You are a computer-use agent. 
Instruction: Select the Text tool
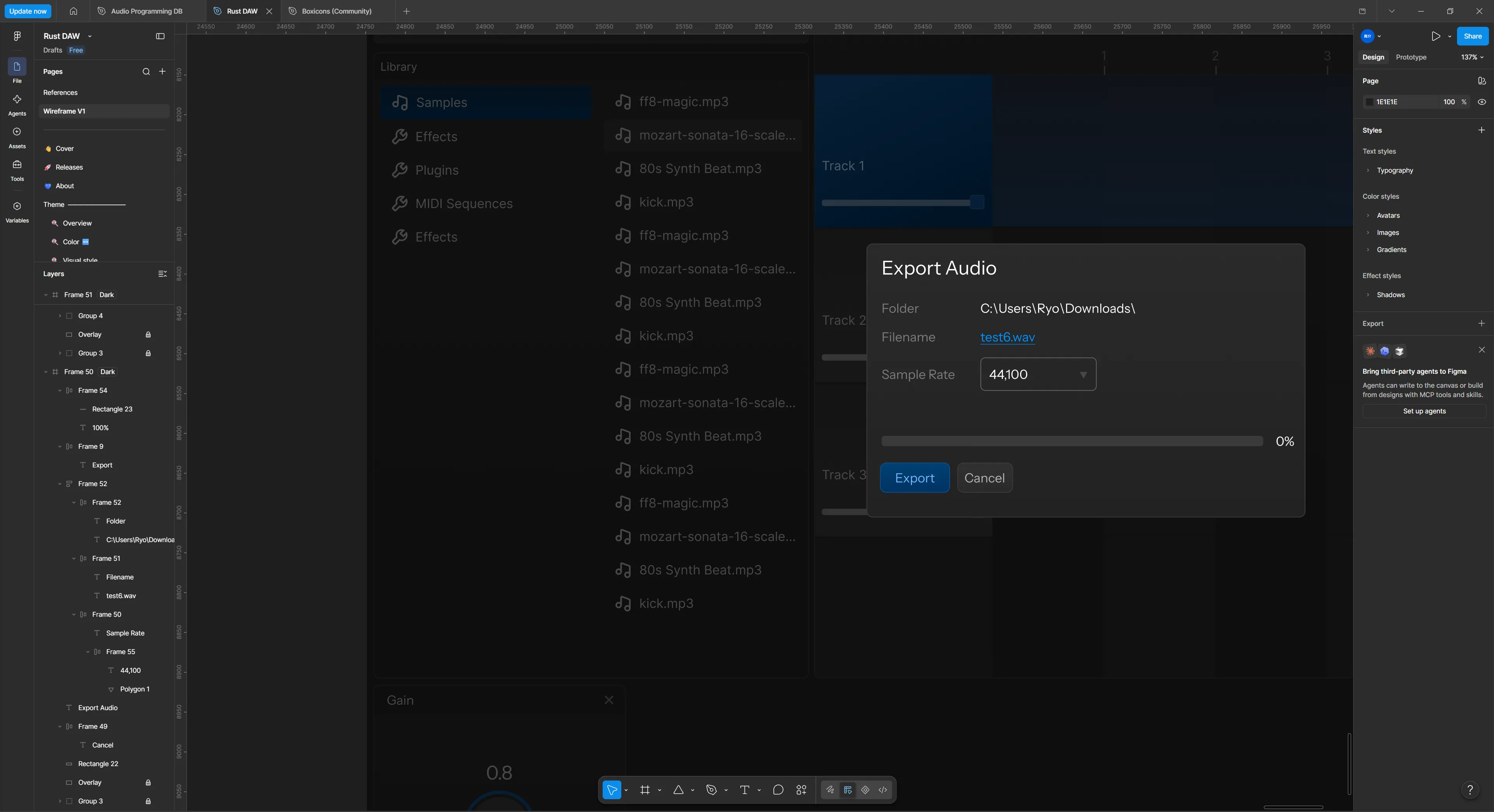[745, 789]
